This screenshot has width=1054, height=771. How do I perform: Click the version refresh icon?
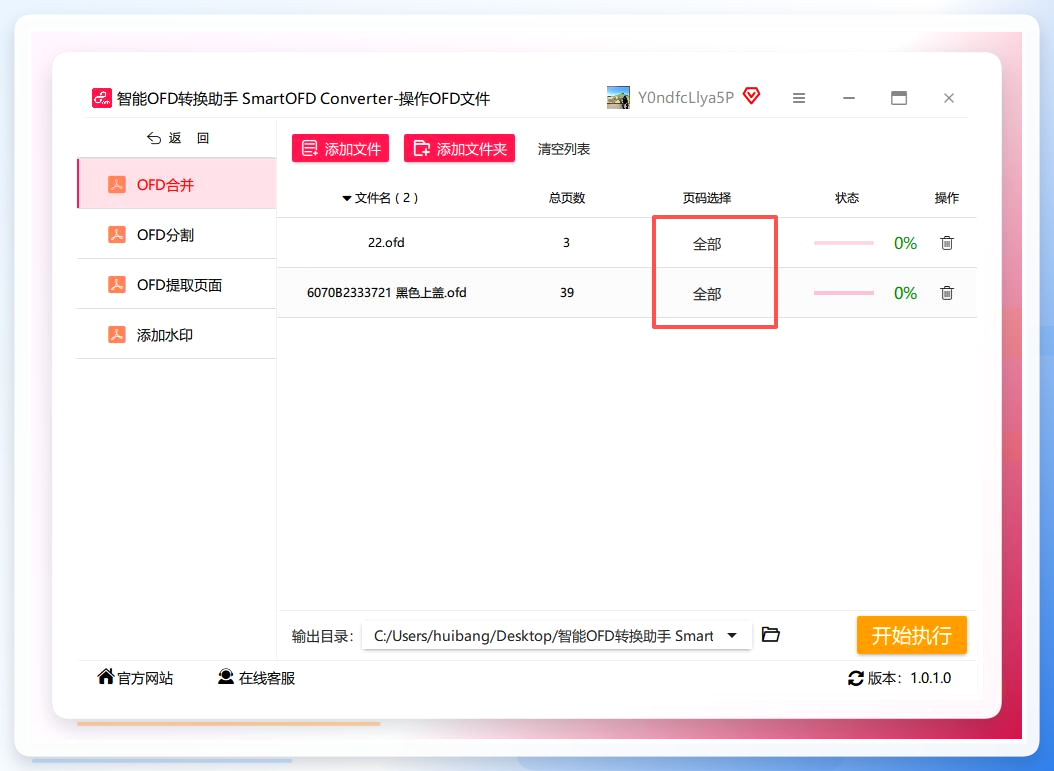[x=856, y=678]
